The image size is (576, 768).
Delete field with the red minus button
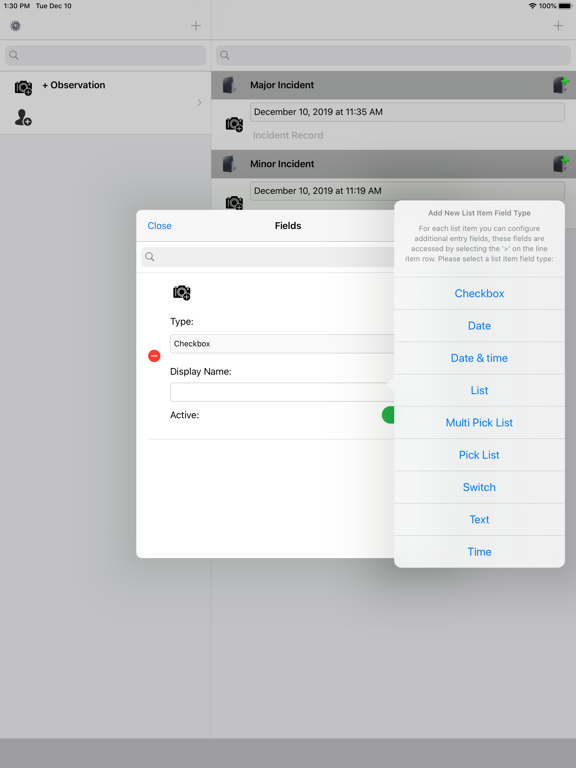(154, 356)
